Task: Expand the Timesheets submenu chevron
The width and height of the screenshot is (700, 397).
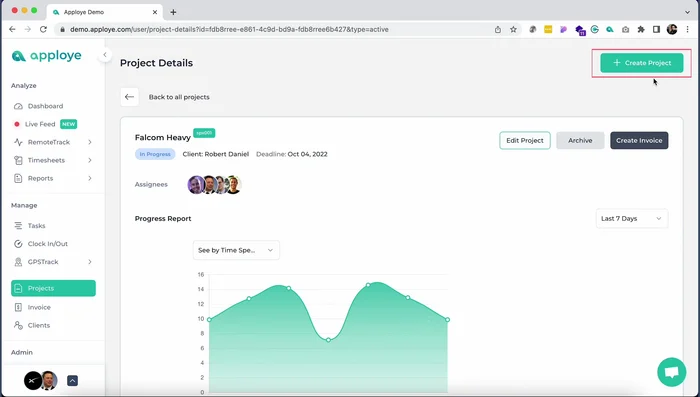Action: [x=90, y=160]
